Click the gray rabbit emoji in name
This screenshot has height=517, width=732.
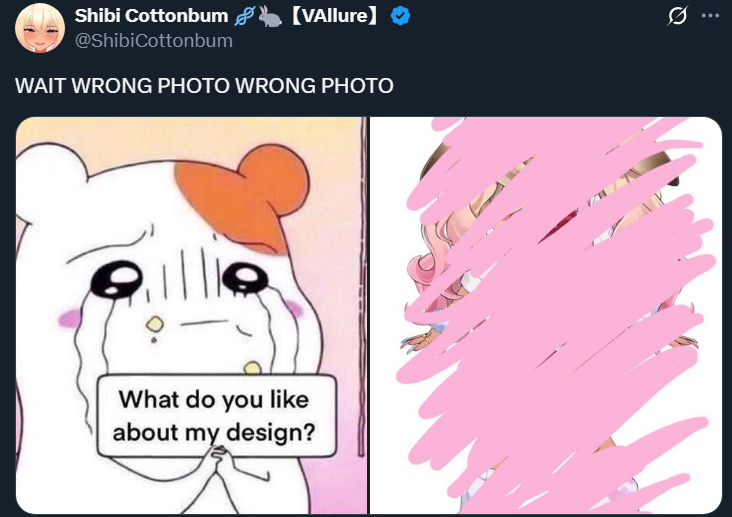(x=270, y=16)
